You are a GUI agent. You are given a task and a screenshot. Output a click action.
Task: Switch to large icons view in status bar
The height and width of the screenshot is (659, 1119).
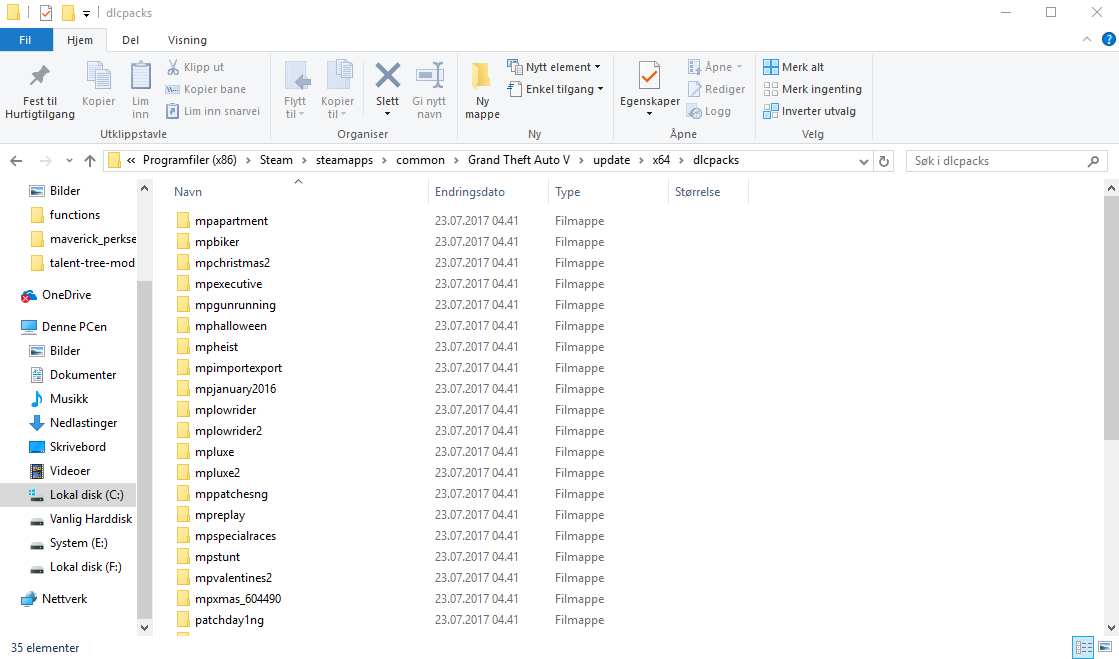(x=1105, y=648)
